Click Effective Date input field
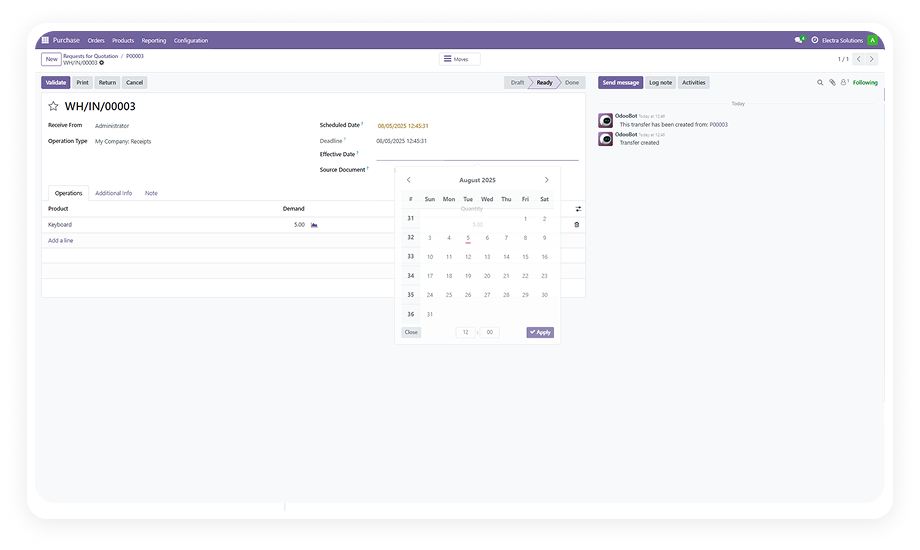The width and height of the screenshot is (920, 550). [477, 154]
